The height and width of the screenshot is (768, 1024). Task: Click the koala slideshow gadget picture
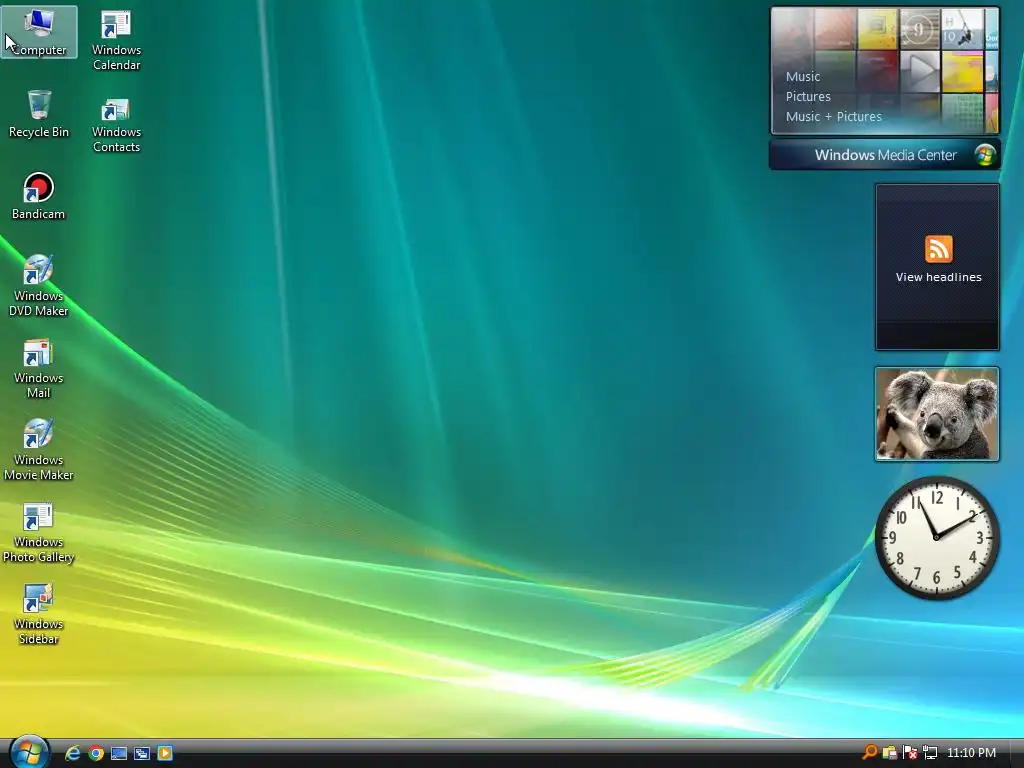937,414
